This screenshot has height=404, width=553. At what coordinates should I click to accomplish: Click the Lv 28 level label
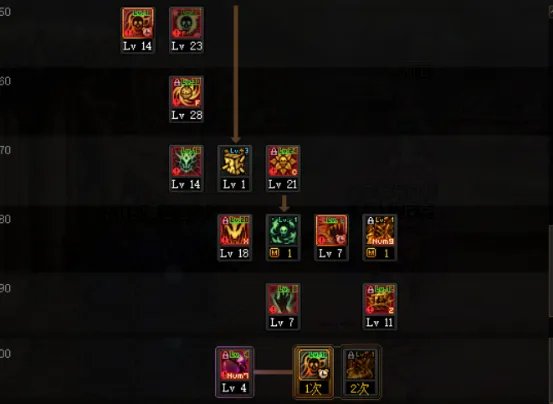point(187,115)
